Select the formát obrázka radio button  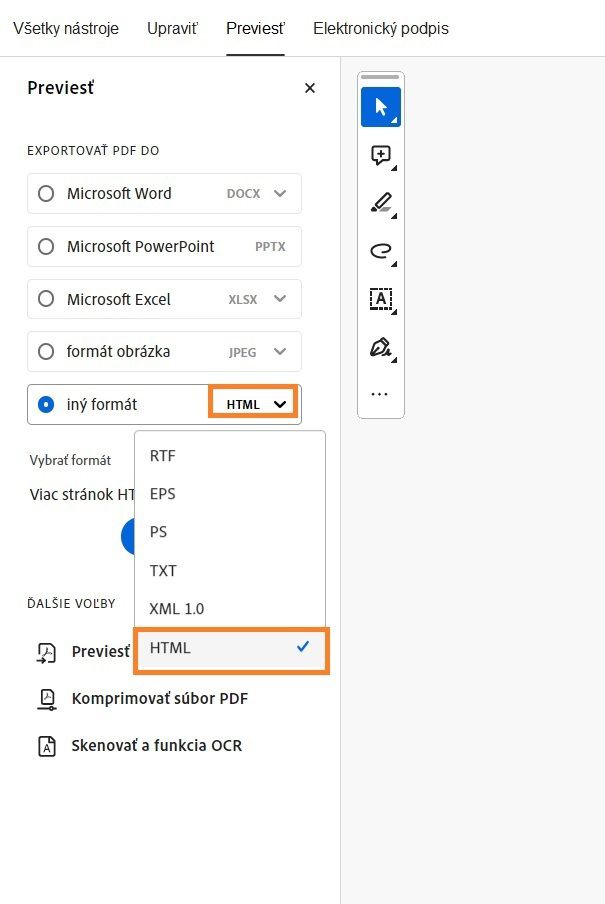click(46, 351)
